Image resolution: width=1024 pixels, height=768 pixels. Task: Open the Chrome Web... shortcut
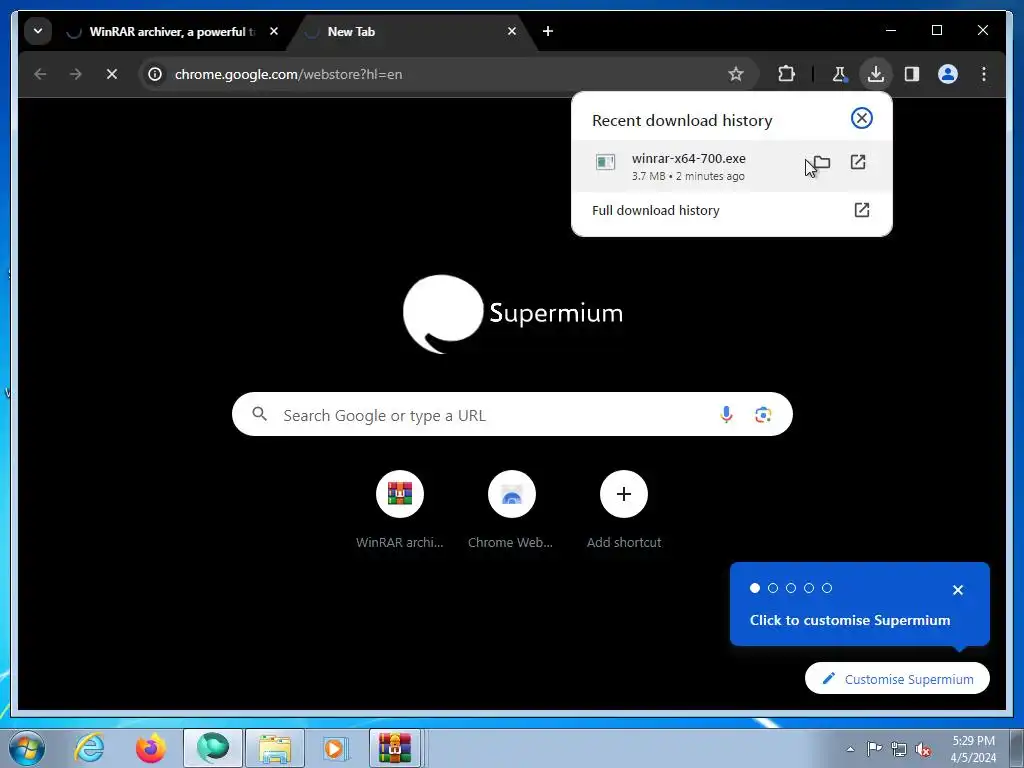[x=511, y=510]
